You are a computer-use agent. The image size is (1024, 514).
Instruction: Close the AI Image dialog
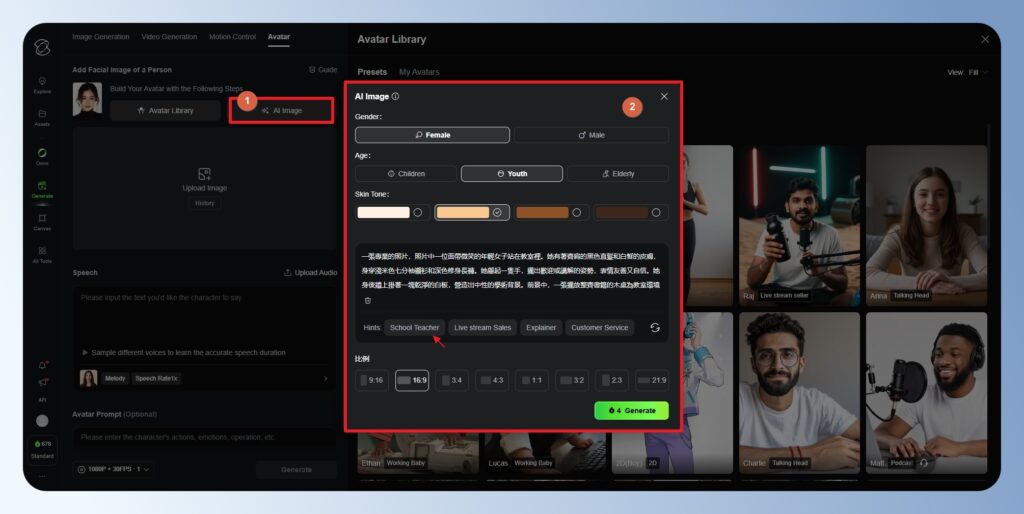pos(664,97)
